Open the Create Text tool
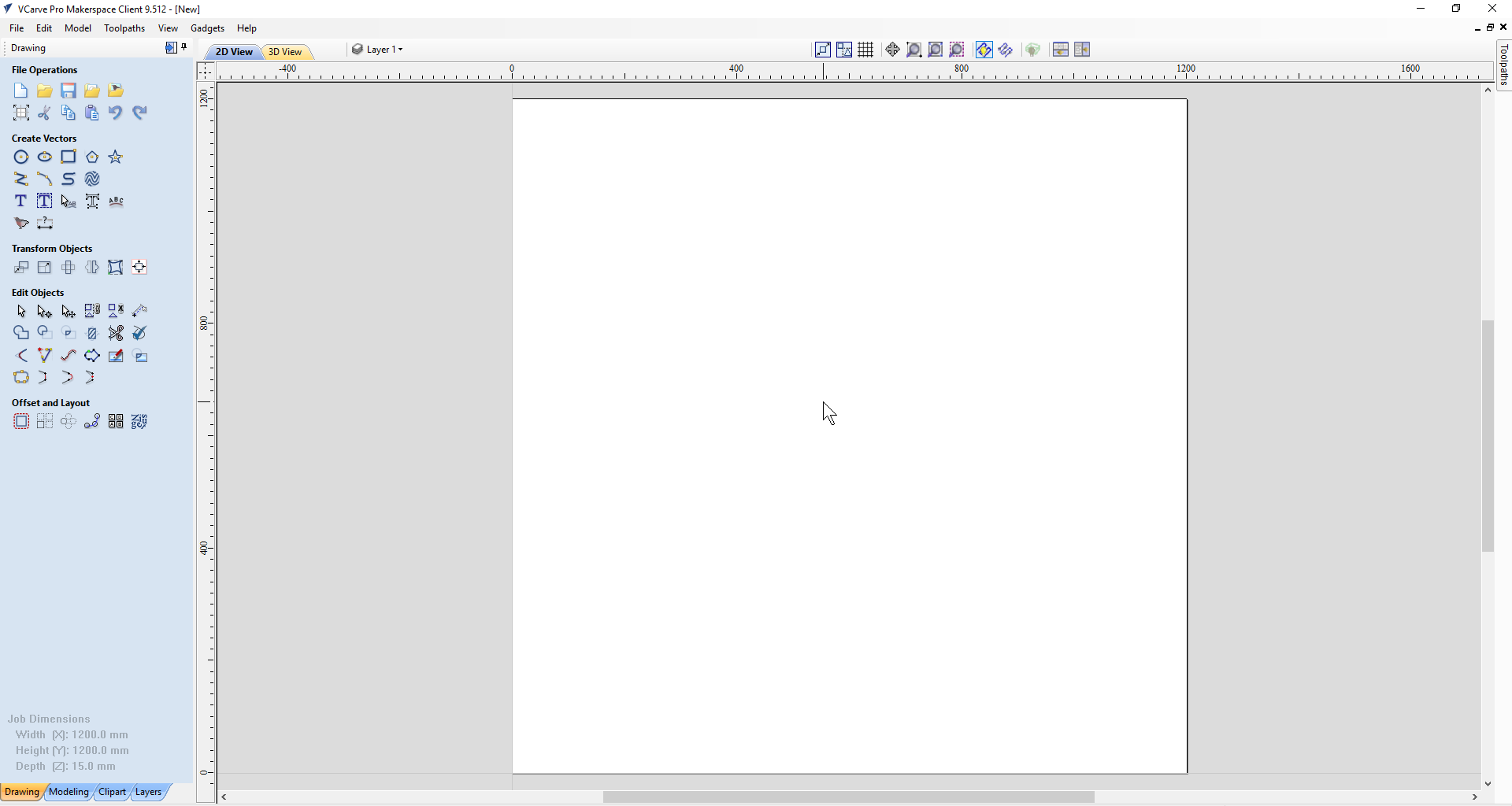Image resolution: width=1512 pixels, height=806 pixels. click(21, 201)
